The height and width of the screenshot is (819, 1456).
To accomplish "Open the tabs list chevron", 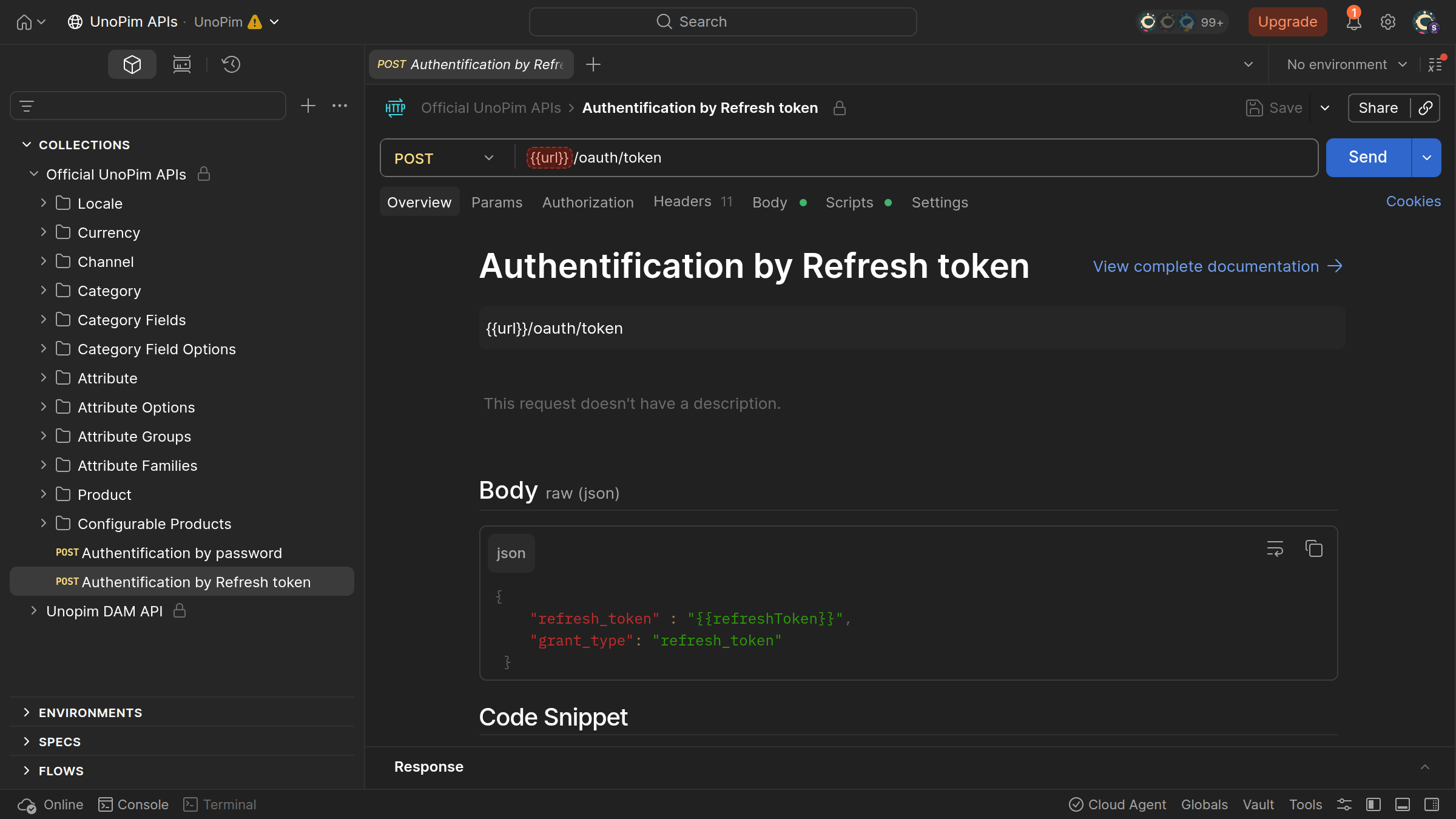I will pyautogui.click(x=1249, y=64).
